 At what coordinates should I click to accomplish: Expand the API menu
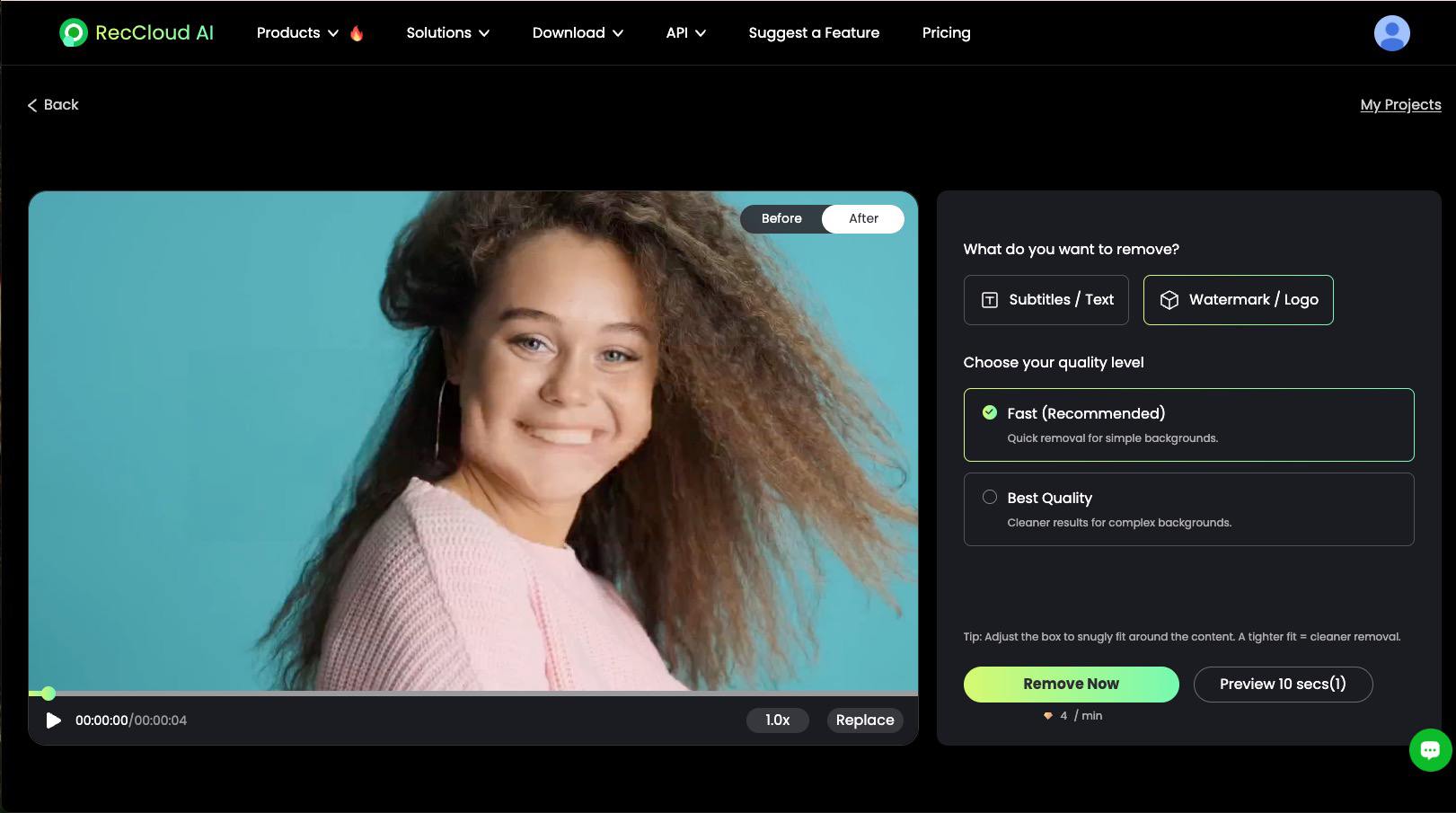(676, 32)
